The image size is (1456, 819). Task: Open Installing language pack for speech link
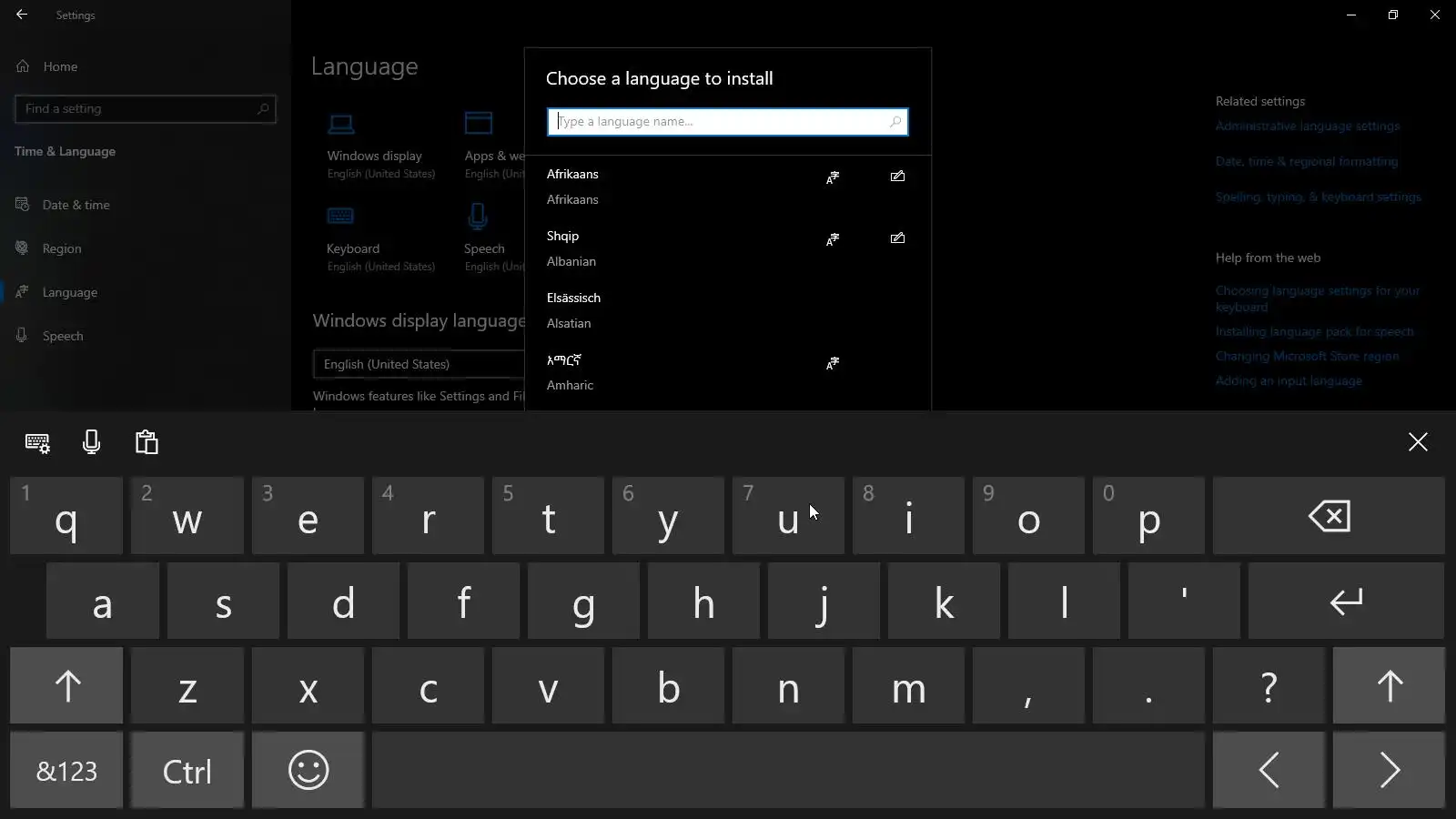coord(1315,332)
